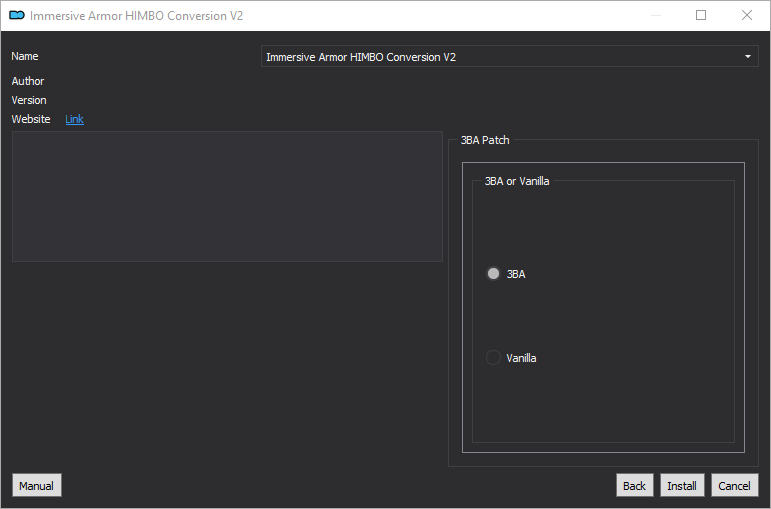Expand the Name dropdown arrow
The image size is (771, 509).
(748, 57)
